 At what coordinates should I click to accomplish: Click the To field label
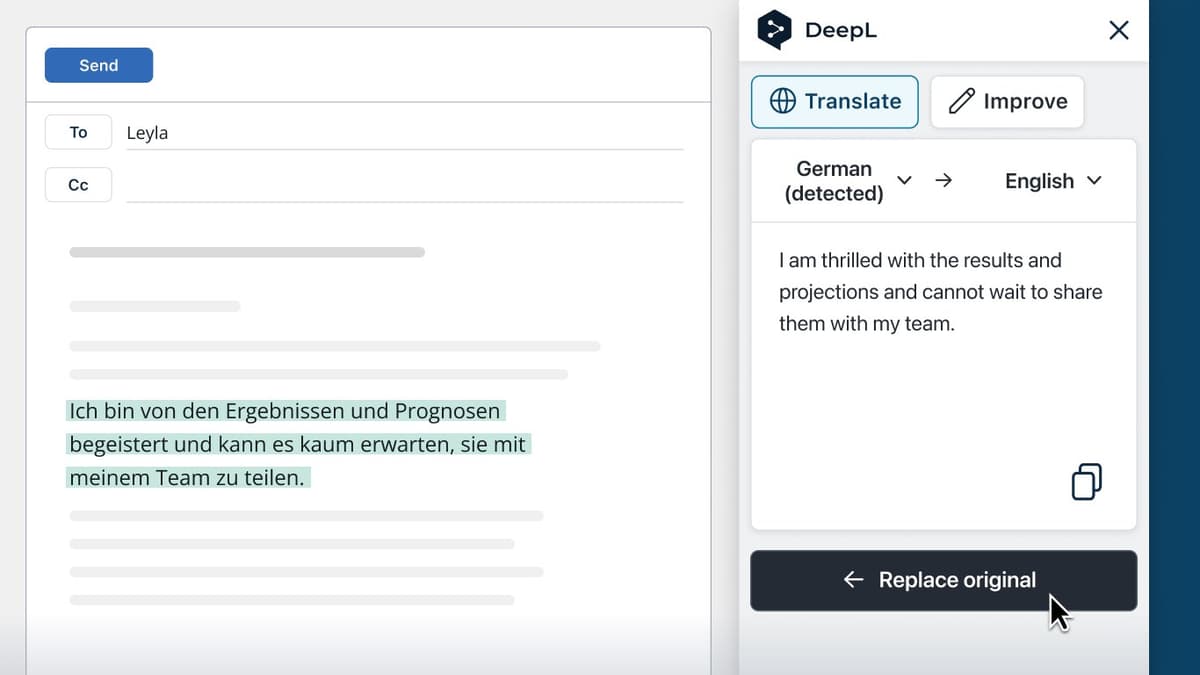pos(77,131)
